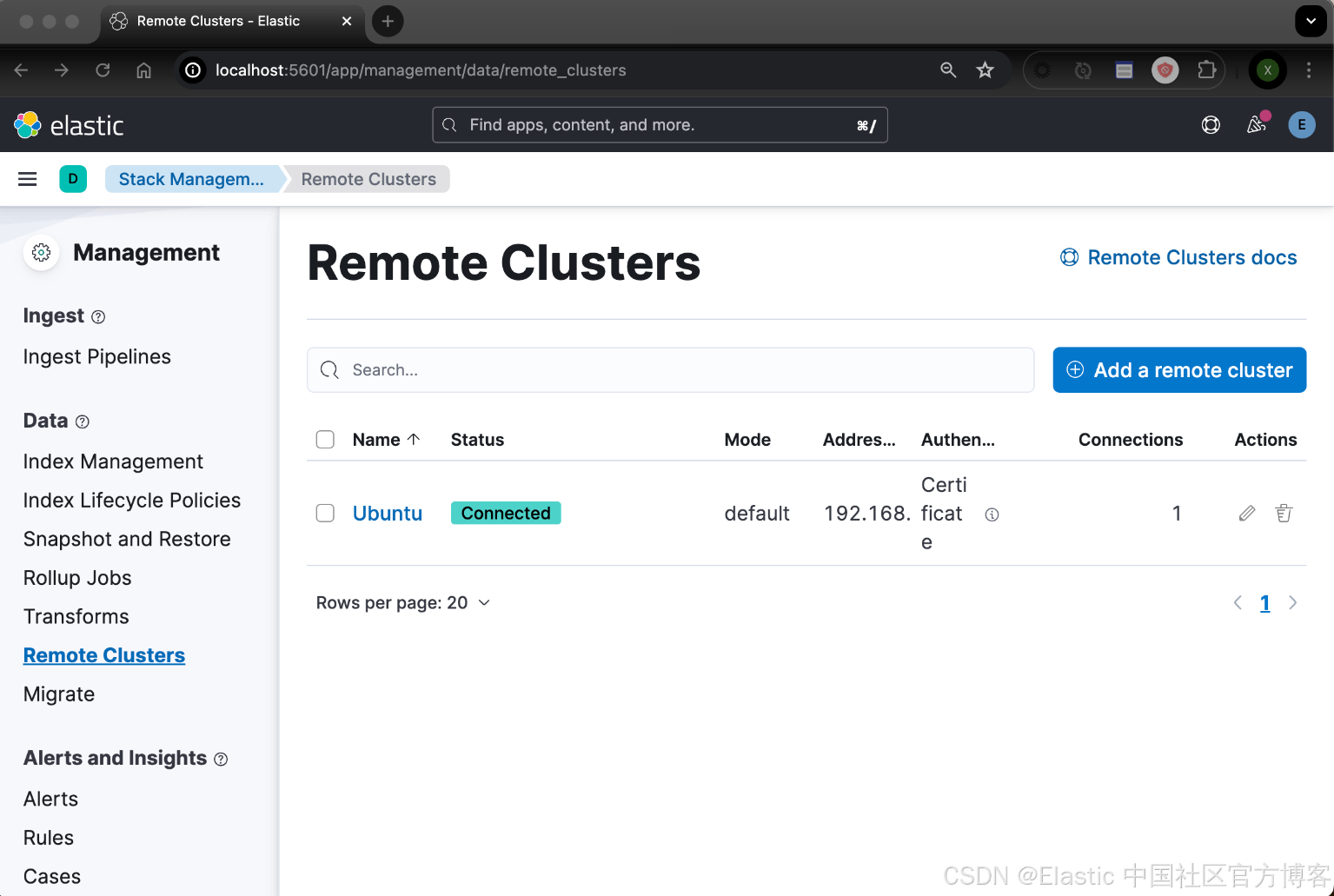This screenshot has height=896, width=1334.
Task: Open Rollup Jobs in sidebar
Action: coord(77,578)
